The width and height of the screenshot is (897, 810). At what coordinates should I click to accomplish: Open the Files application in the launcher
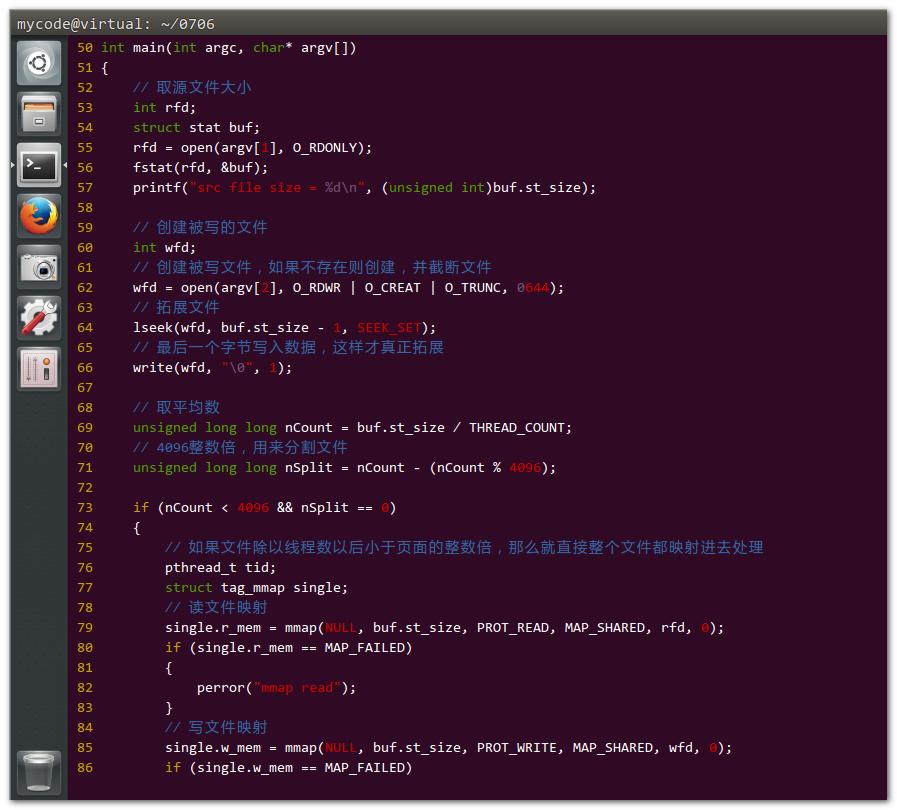point(38,113)
